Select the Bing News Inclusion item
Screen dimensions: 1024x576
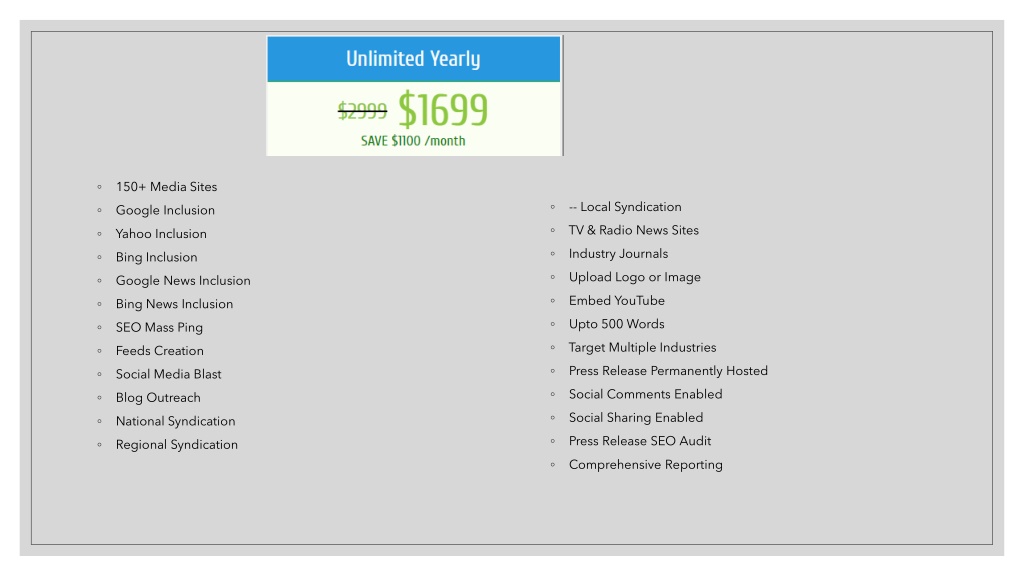174,304
